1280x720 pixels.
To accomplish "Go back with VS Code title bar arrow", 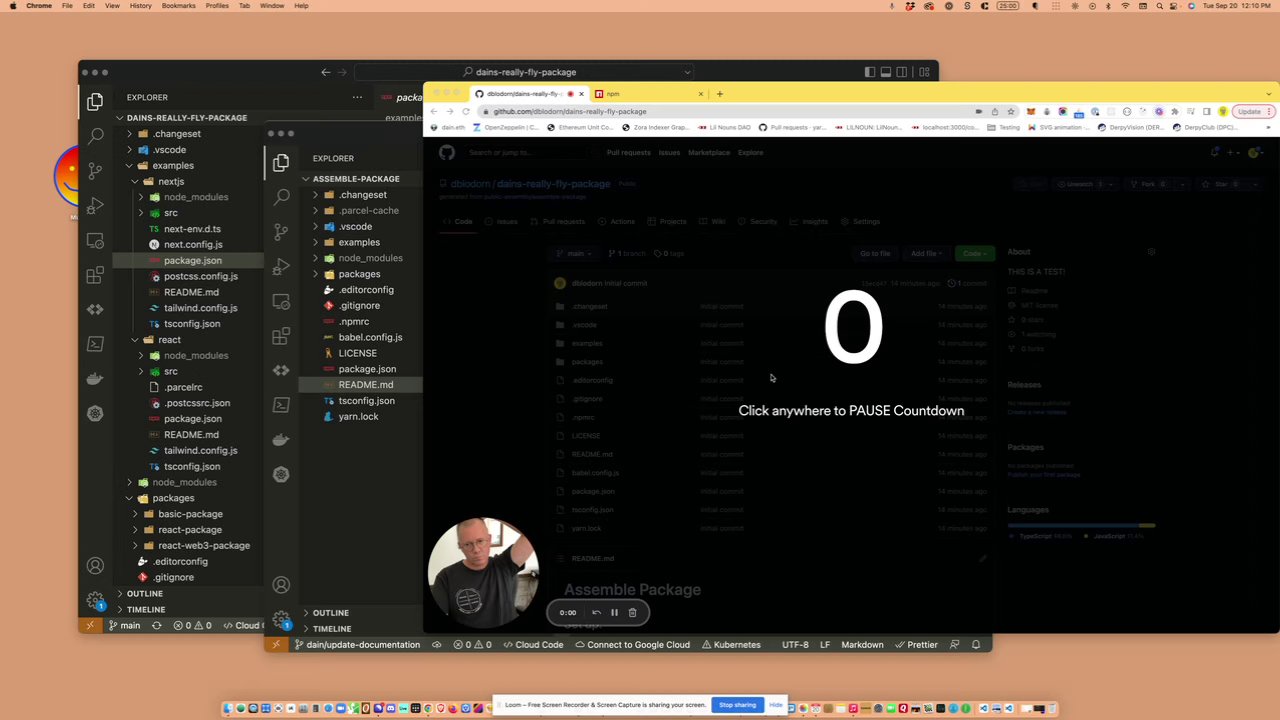I will point(326,72).
